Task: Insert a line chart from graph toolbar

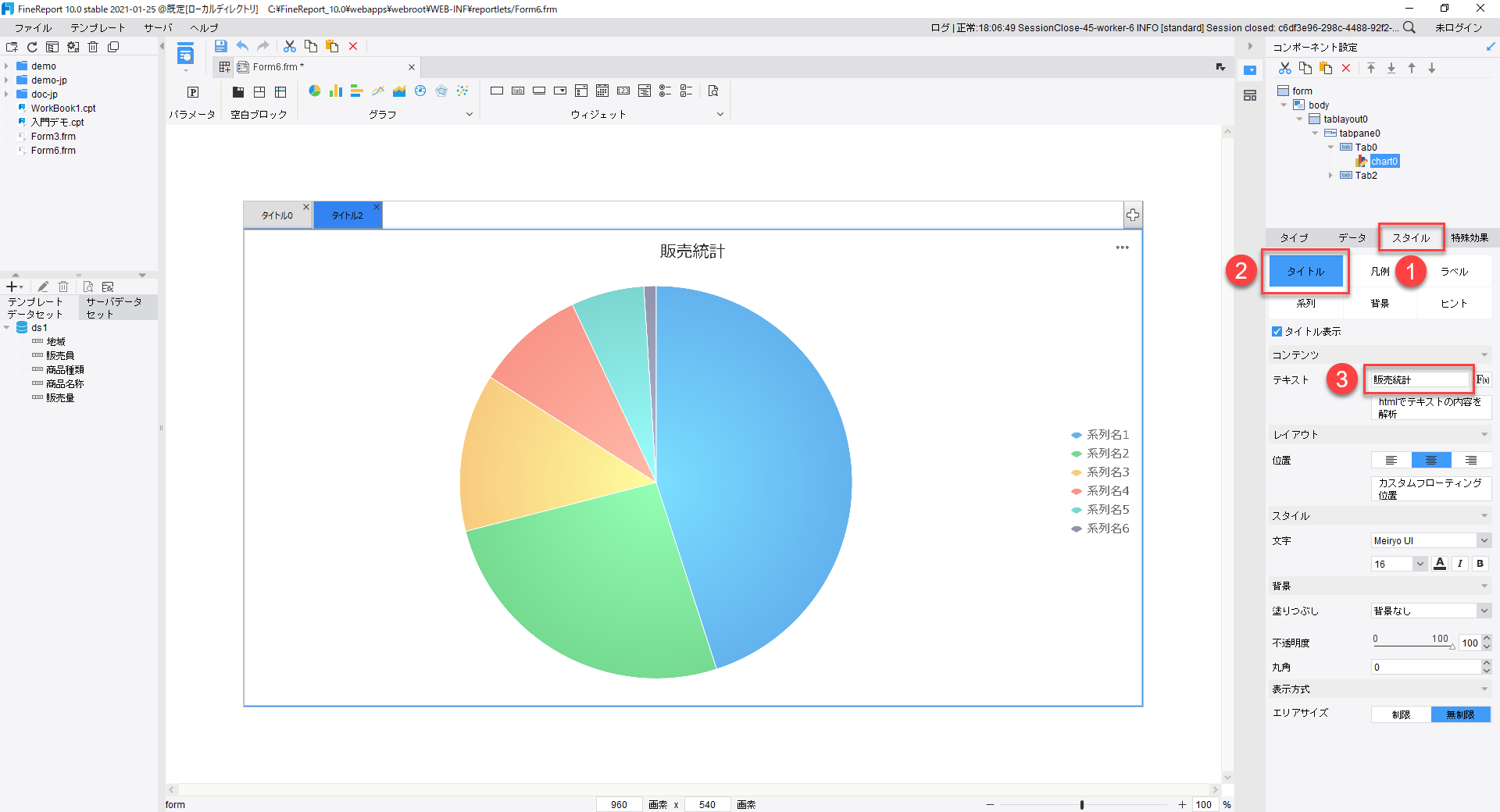Action: click(378, 91)
